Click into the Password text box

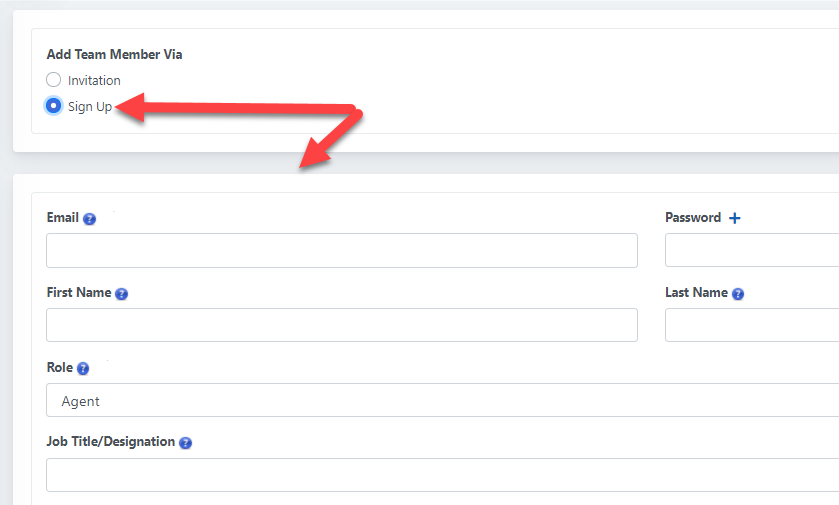coord(752,251)
